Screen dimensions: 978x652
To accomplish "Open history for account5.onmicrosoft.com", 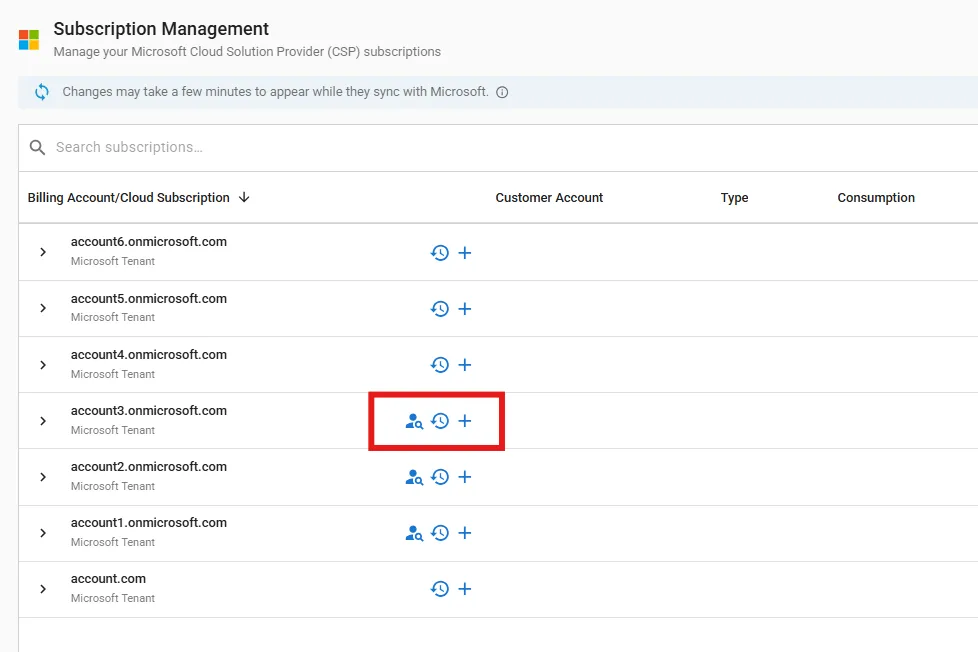I will click(x=440, y=309).
